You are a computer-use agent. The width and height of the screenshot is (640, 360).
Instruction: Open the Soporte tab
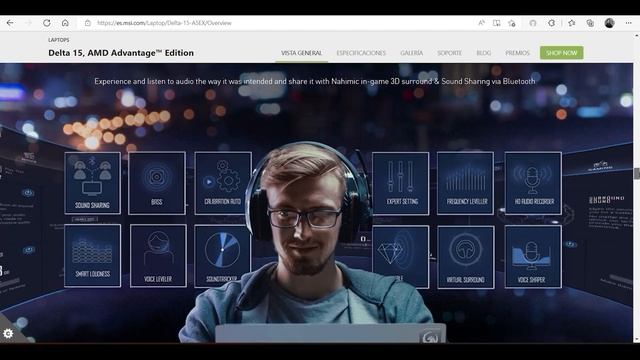449,53
